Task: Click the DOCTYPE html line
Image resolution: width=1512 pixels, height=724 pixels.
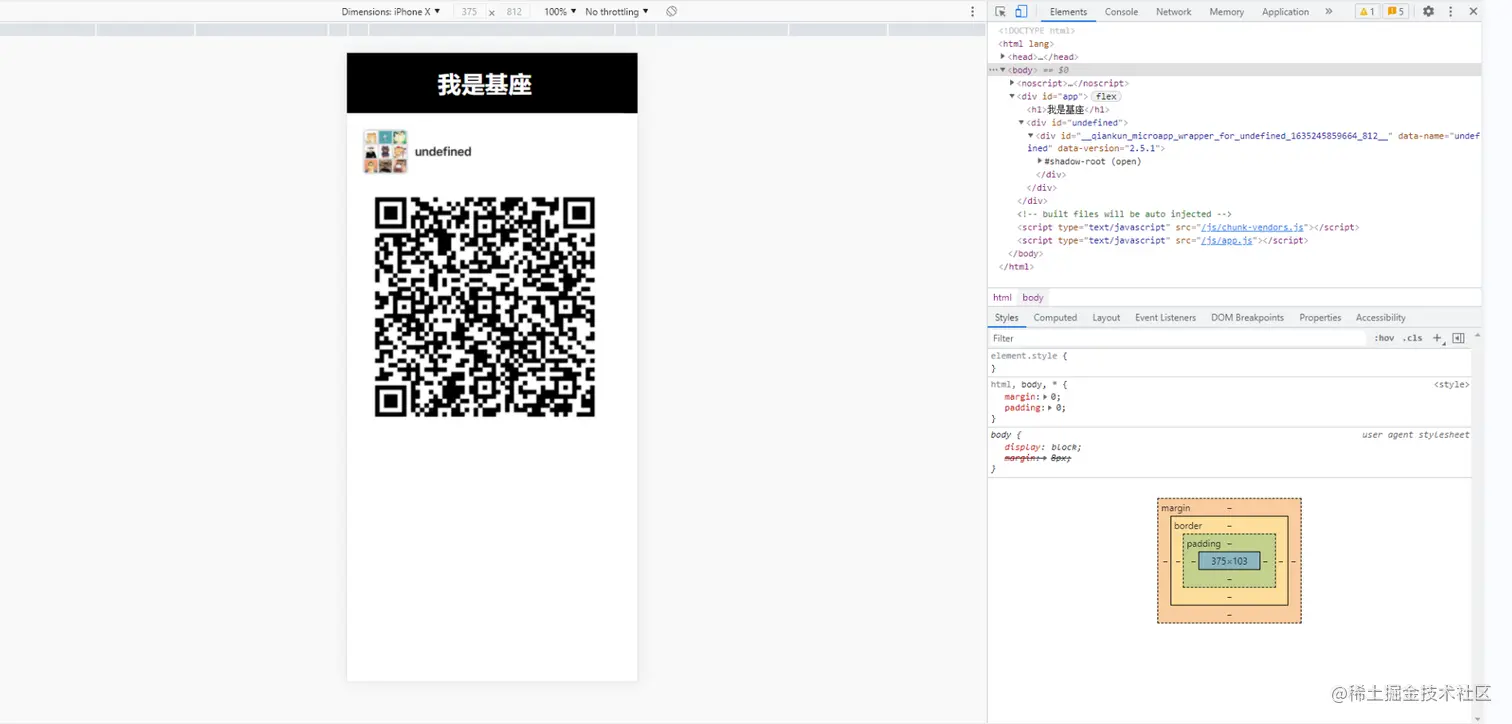Action: pyautogui.click(x=1036, y=31)
